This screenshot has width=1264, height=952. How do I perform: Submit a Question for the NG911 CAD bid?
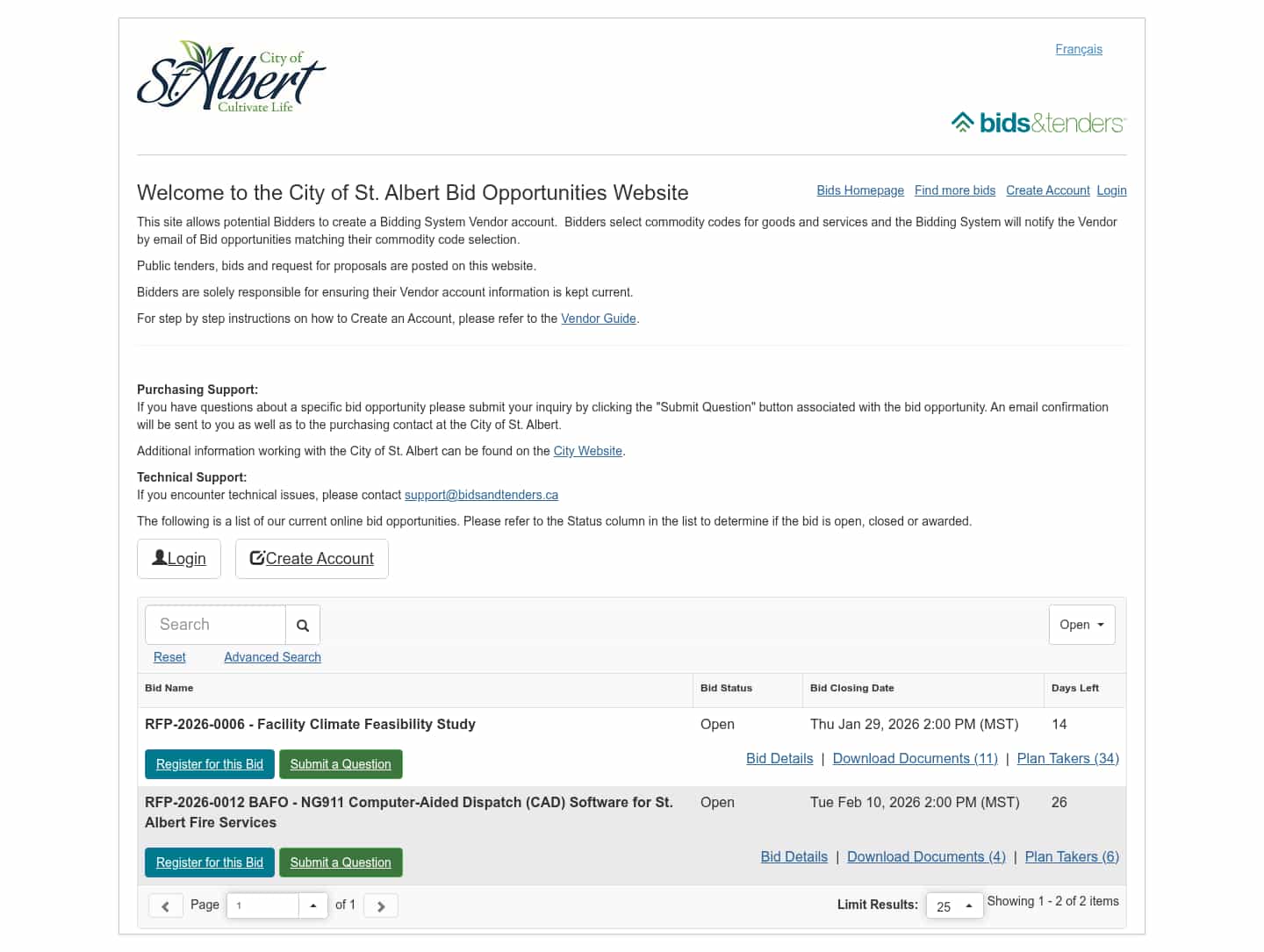341,862
